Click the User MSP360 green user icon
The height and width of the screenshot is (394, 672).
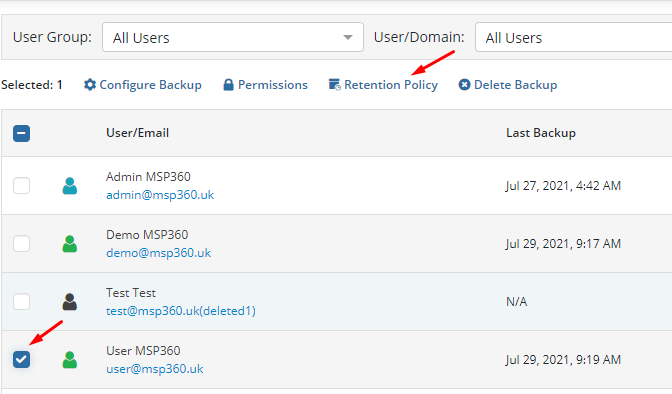[69, 360]
